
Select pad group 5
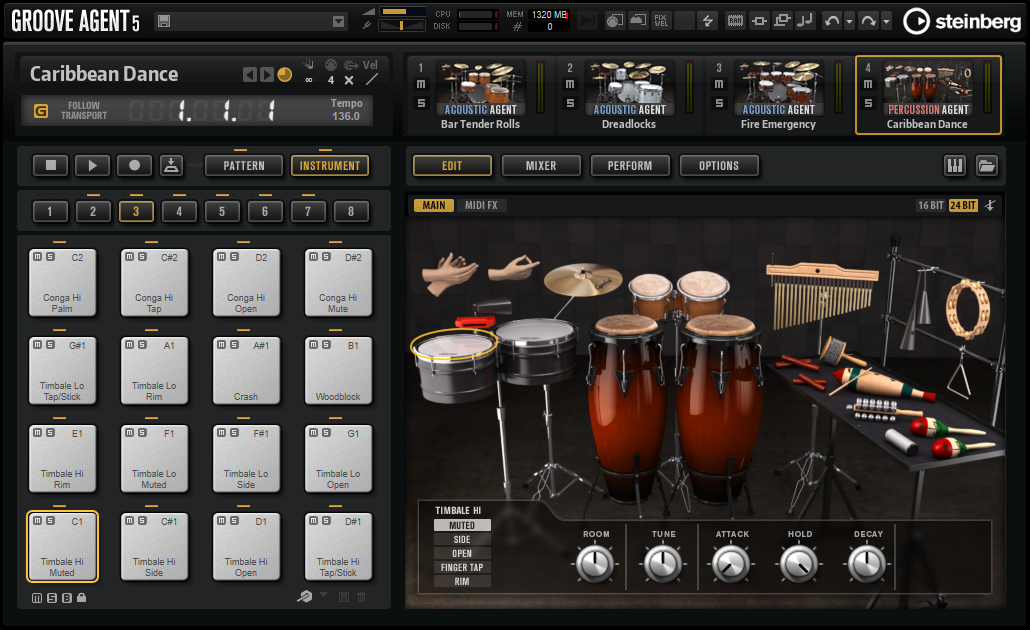tap(222, 212)
